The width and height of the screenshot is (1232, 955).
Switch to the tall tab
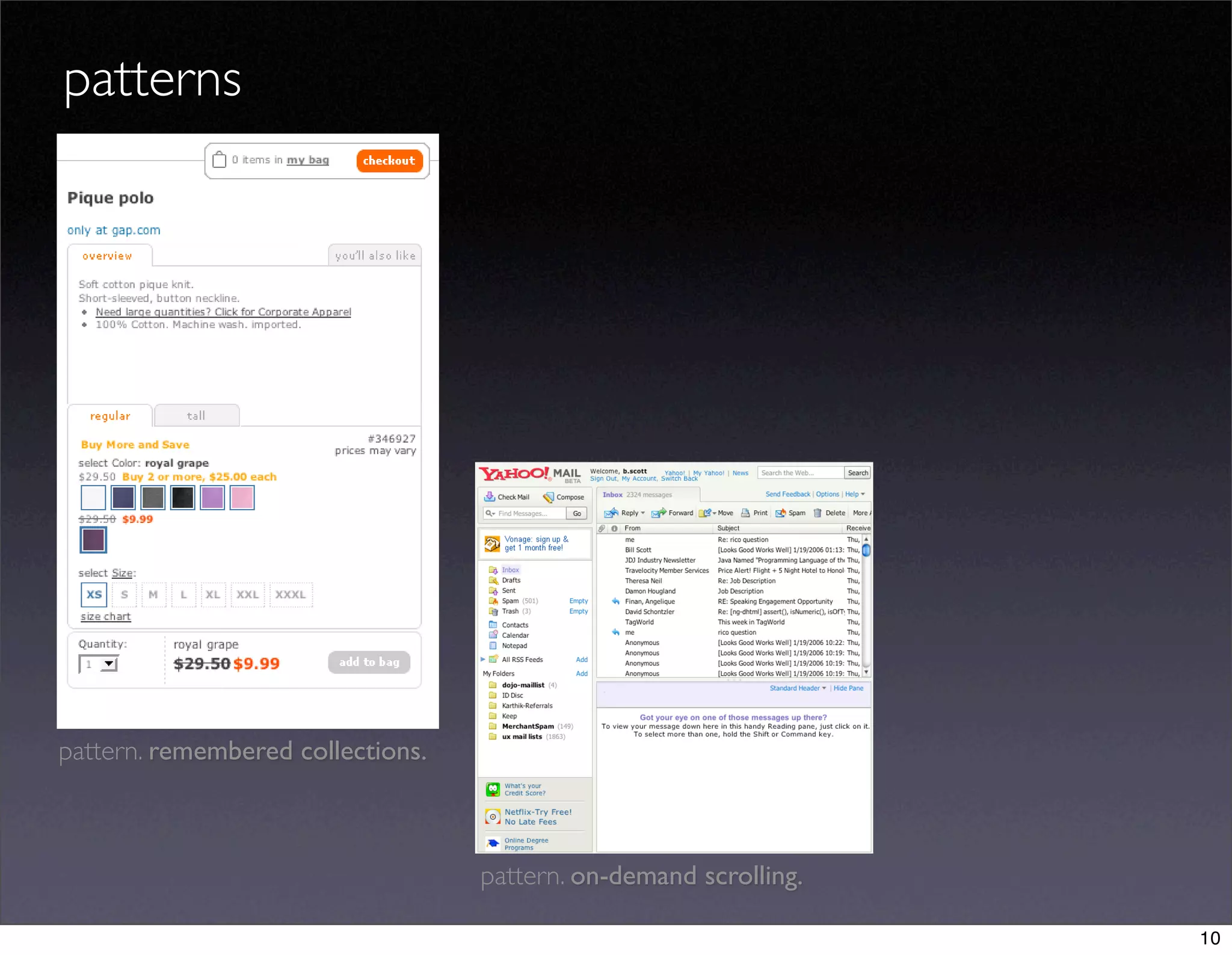coord(196,416)
